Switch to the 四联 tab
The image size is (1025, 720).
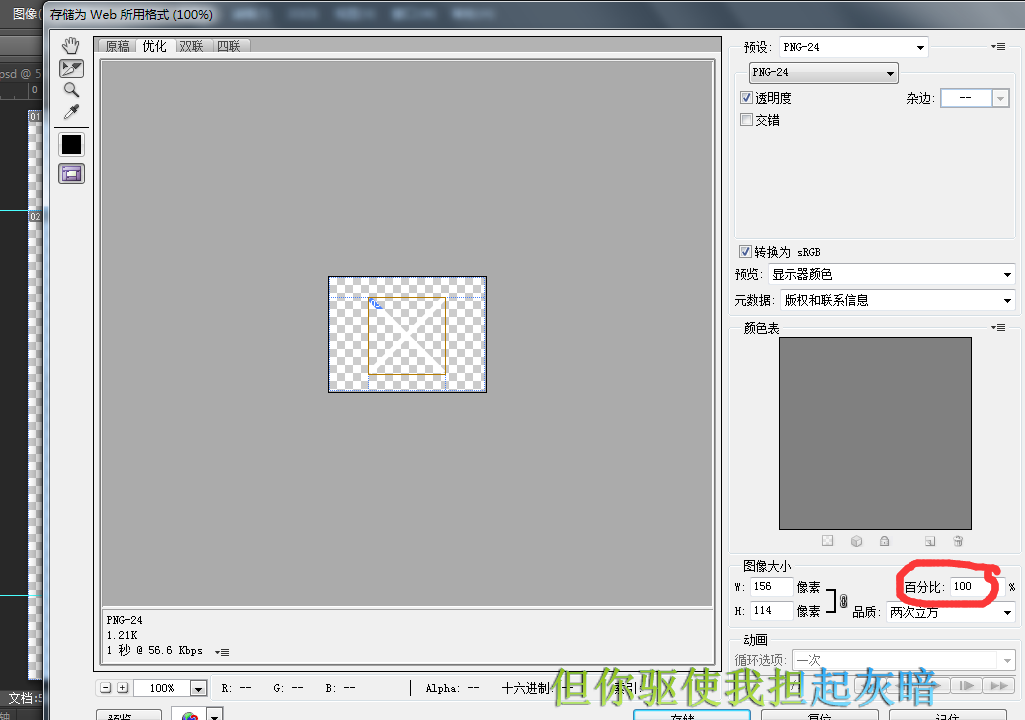pyautogui.click(x=229, y=46)
